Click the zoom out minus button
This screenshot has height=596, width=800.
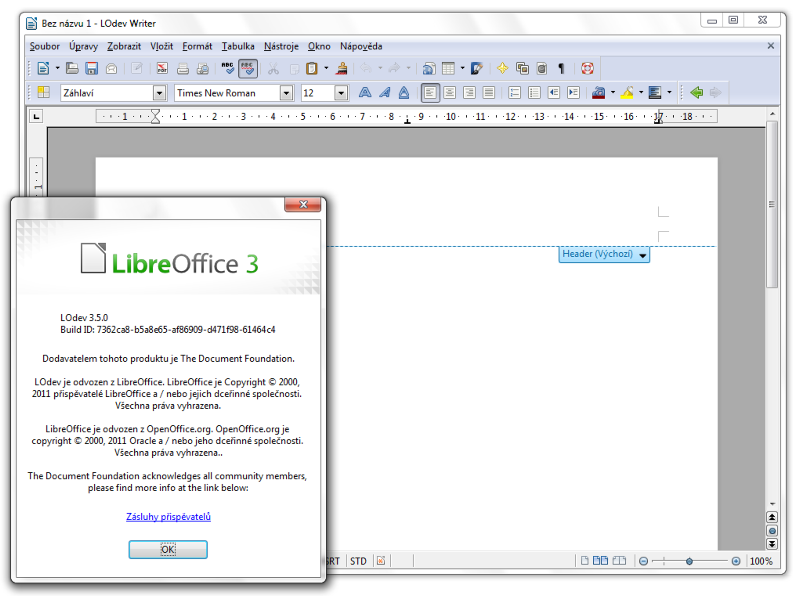pyautogui.click(x=643, y=561)
